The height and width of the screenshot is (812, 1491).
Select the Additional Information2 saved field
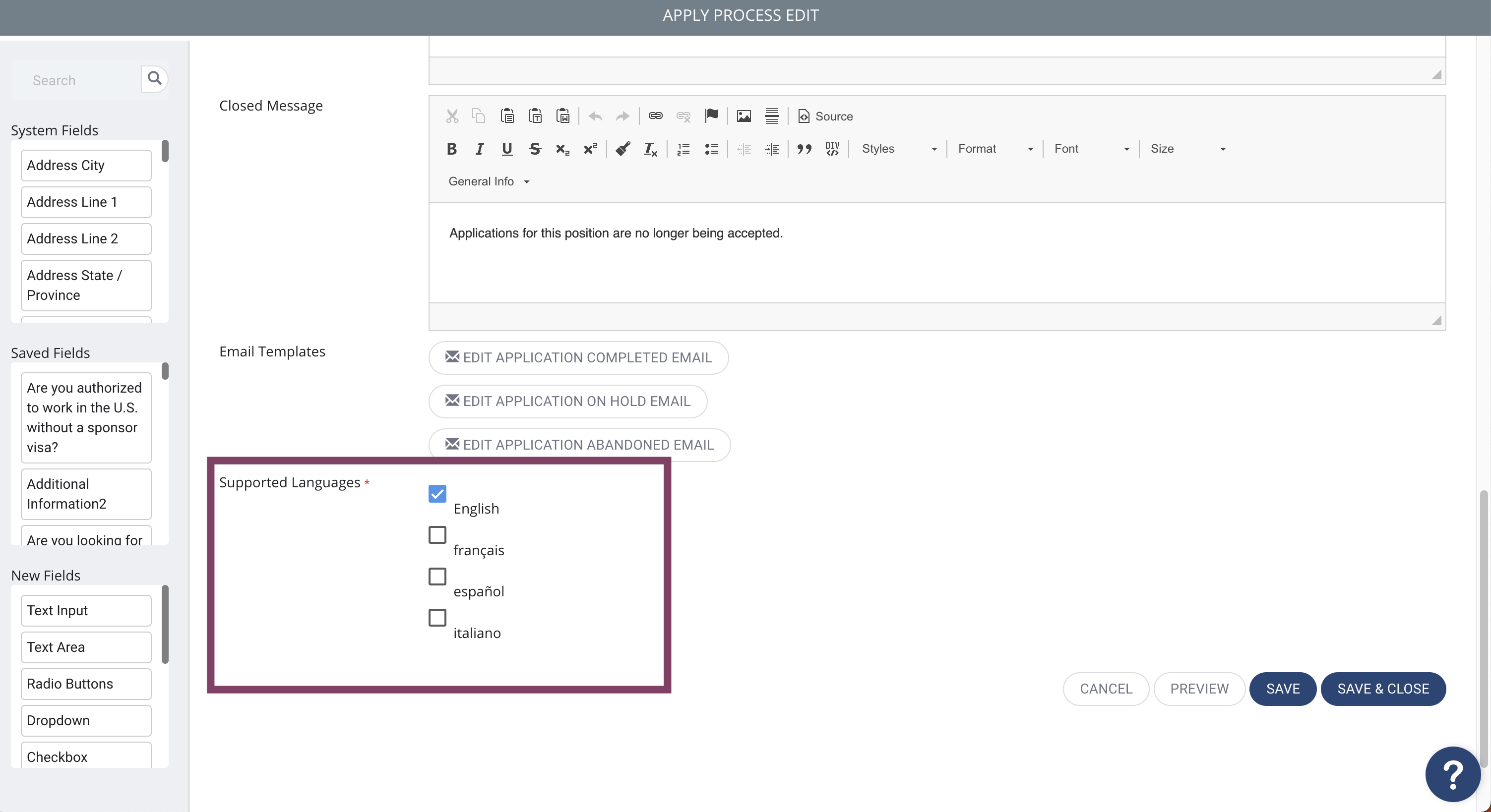pyautogui.click(x=86, y=494)
